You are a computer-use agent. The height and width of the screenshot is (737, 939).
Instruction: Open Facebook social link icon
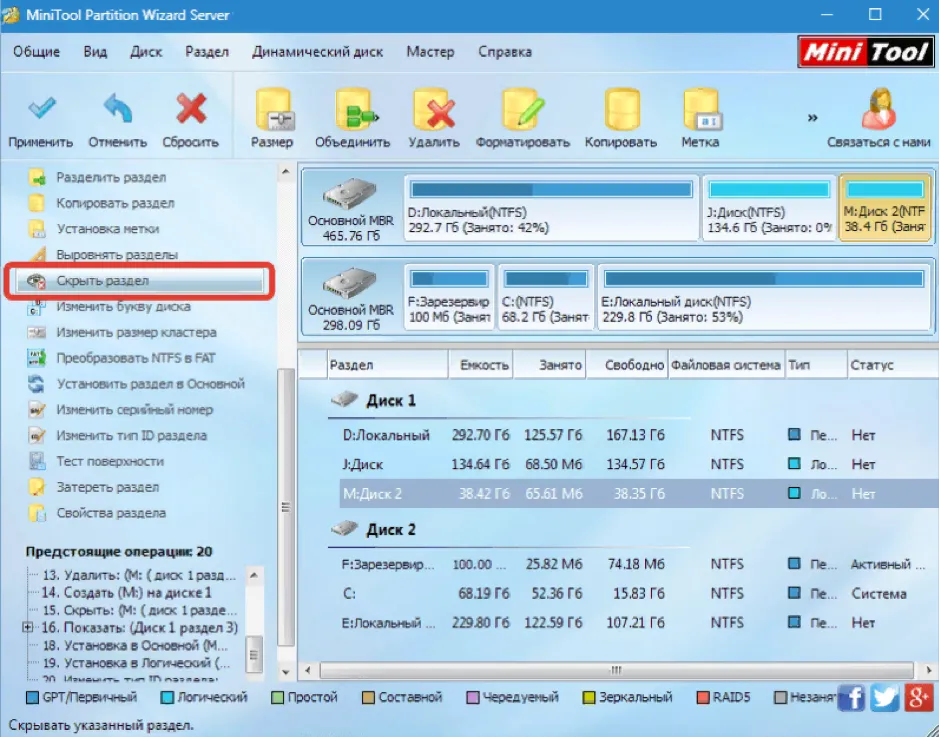pos(851,697)
